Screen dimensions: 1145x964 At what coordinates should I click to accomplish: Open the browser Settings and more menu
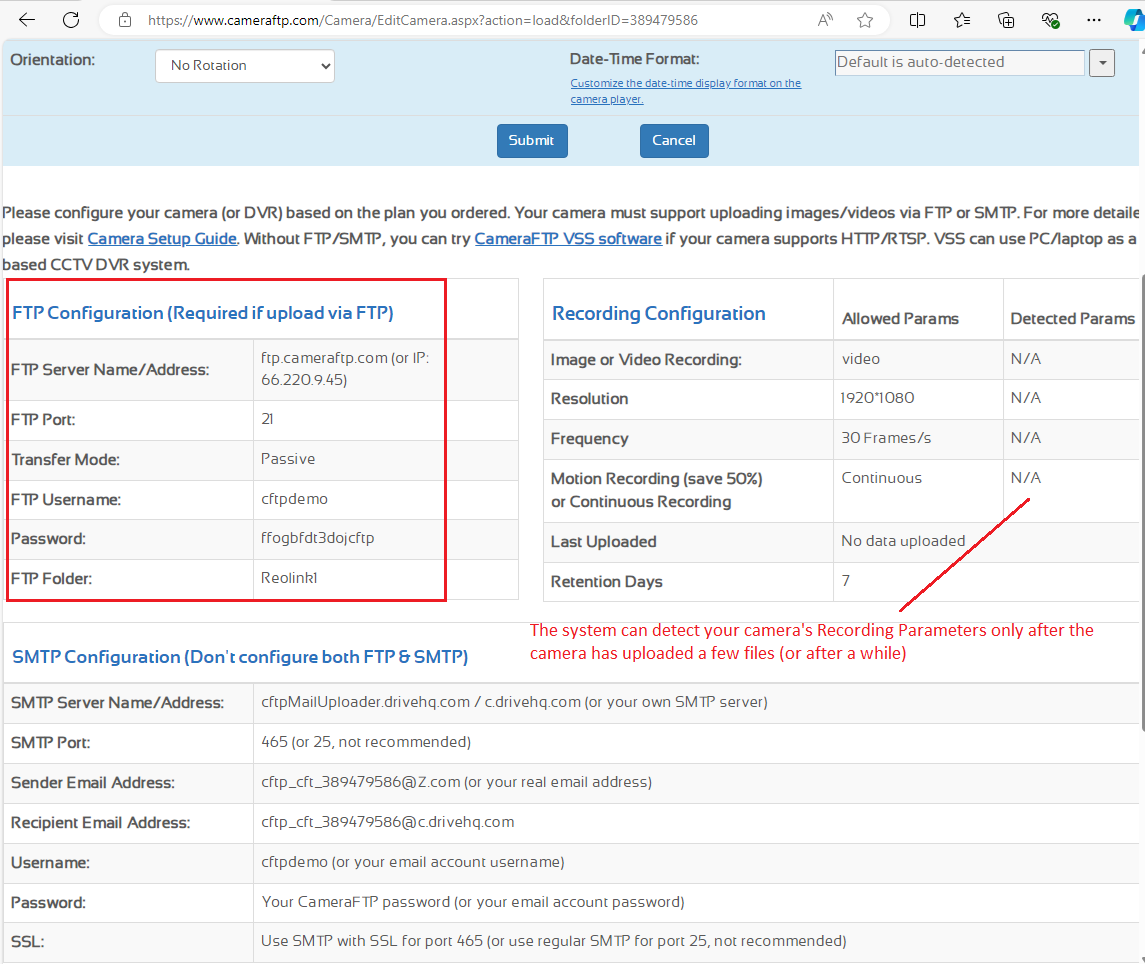pyautogui.click(x=1094, y=20)
